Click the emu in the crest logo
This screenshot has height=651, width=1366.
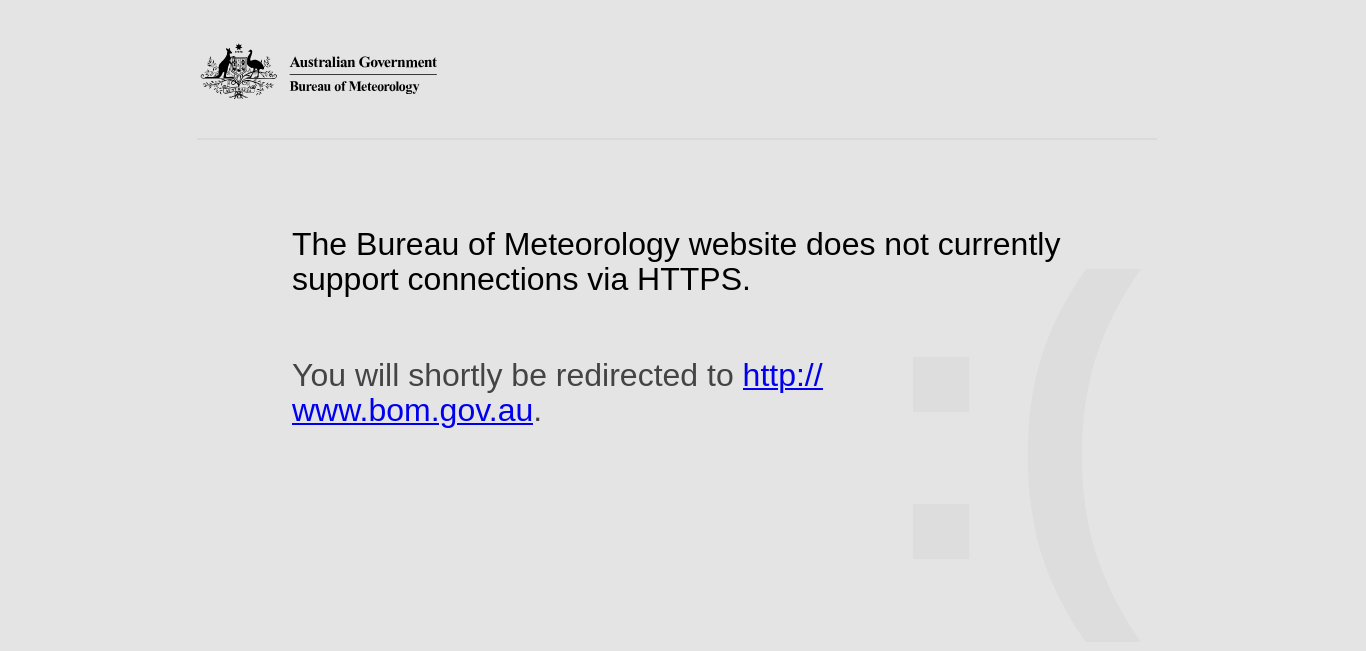(256, 66)
